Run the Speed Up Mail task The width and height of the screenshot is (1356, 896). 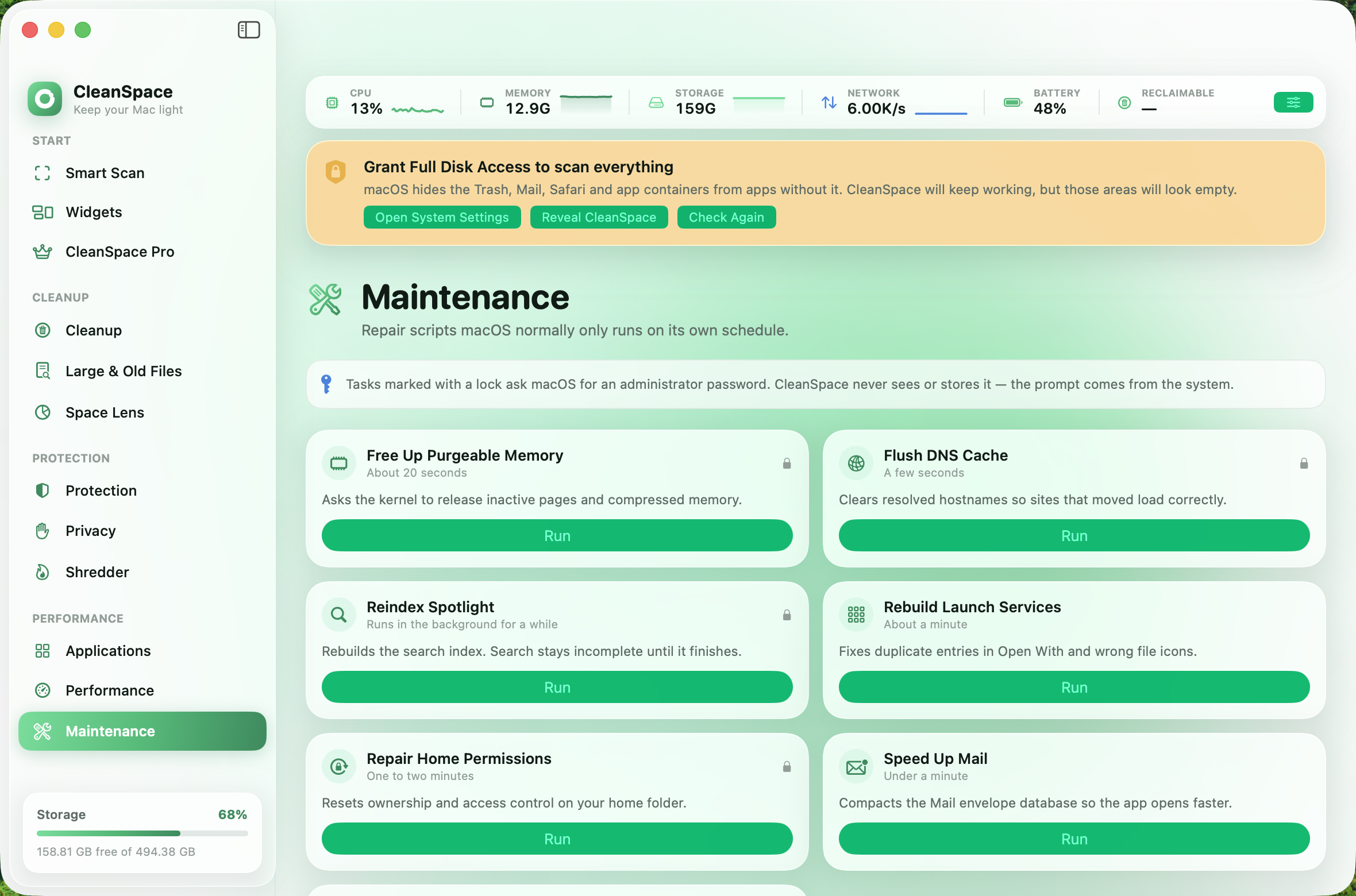tap(1074, 839)
